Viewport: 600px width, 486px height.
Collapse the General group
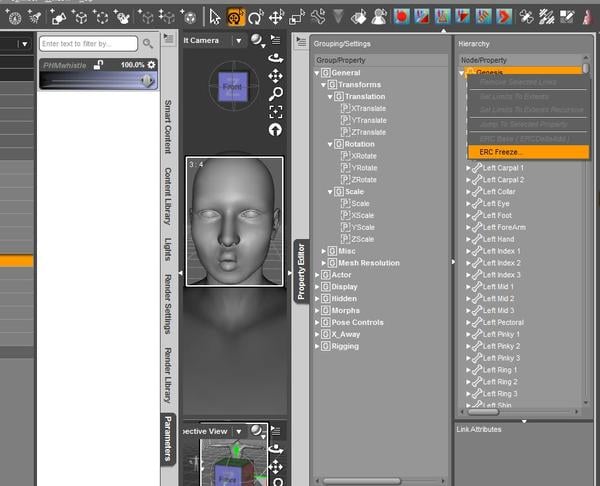317,73
